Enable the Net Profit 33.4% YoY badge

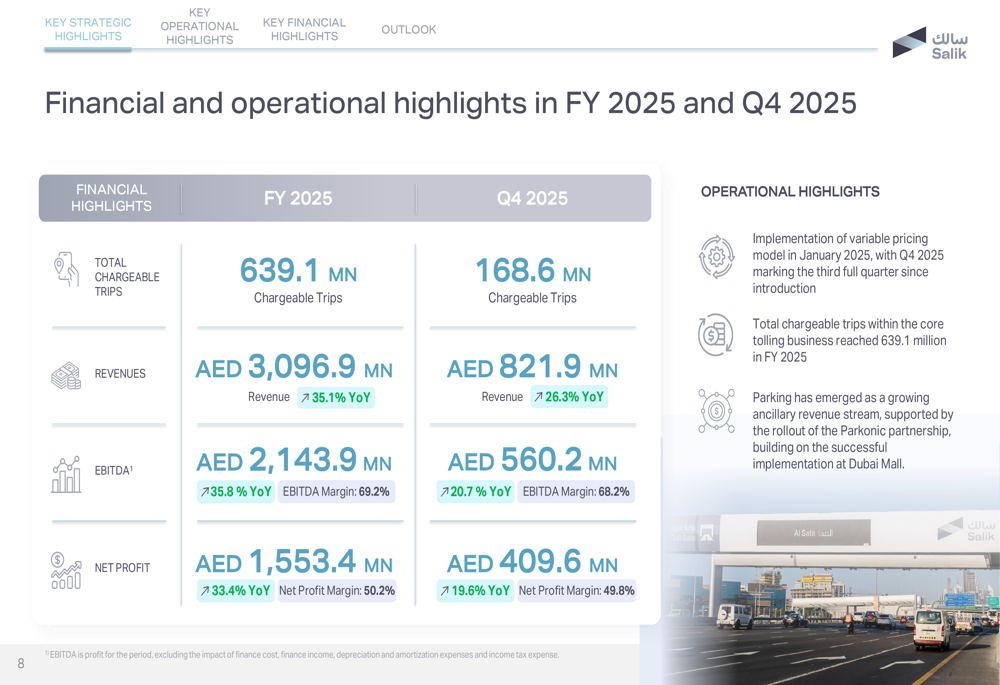pos(236,591)
